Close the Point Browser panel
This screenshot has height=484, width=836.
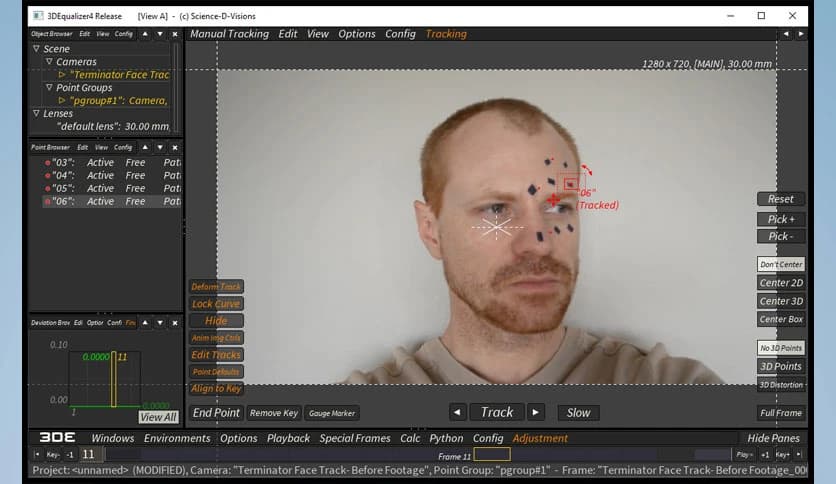pos(175,147)
